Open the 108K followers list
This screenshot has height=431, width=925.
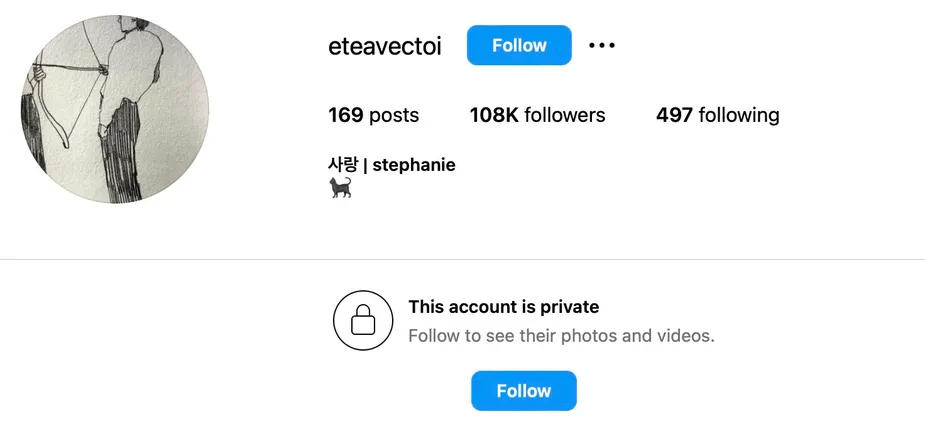[x=537, y=115]
